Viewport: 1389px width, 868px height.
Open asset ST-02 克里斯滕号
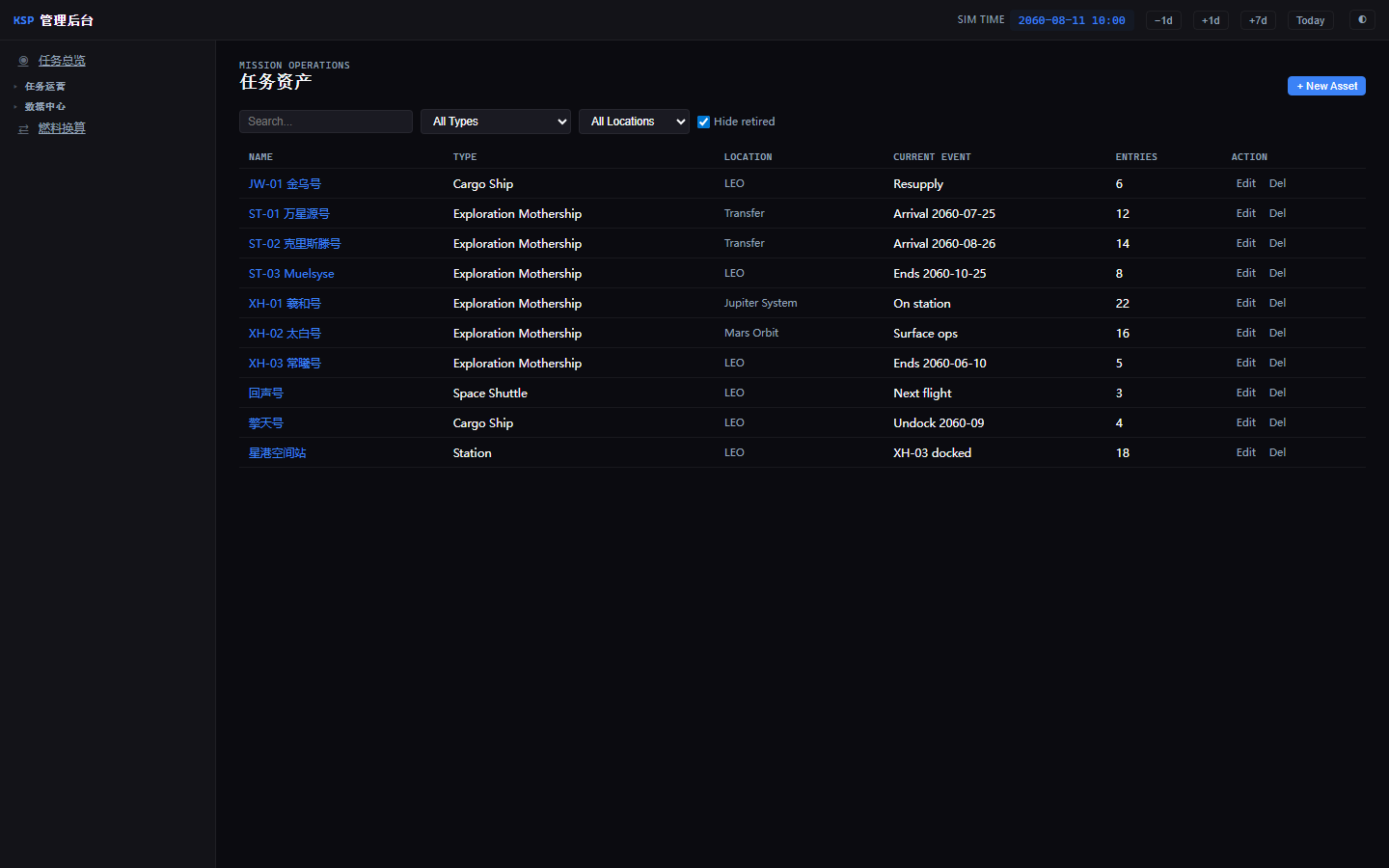pyautogui.click(x=294, y=244)
